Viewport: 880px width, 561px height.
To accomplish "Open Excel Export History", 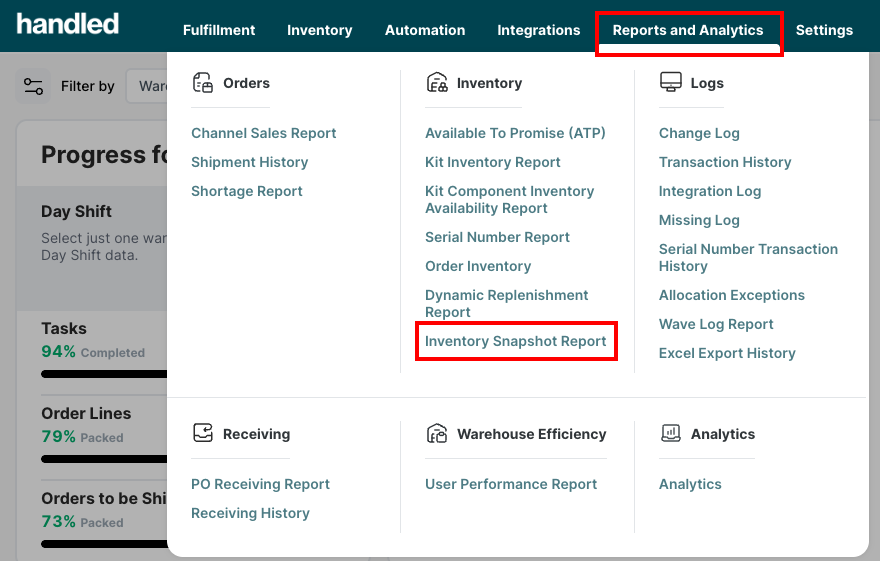I will [727, 353].
